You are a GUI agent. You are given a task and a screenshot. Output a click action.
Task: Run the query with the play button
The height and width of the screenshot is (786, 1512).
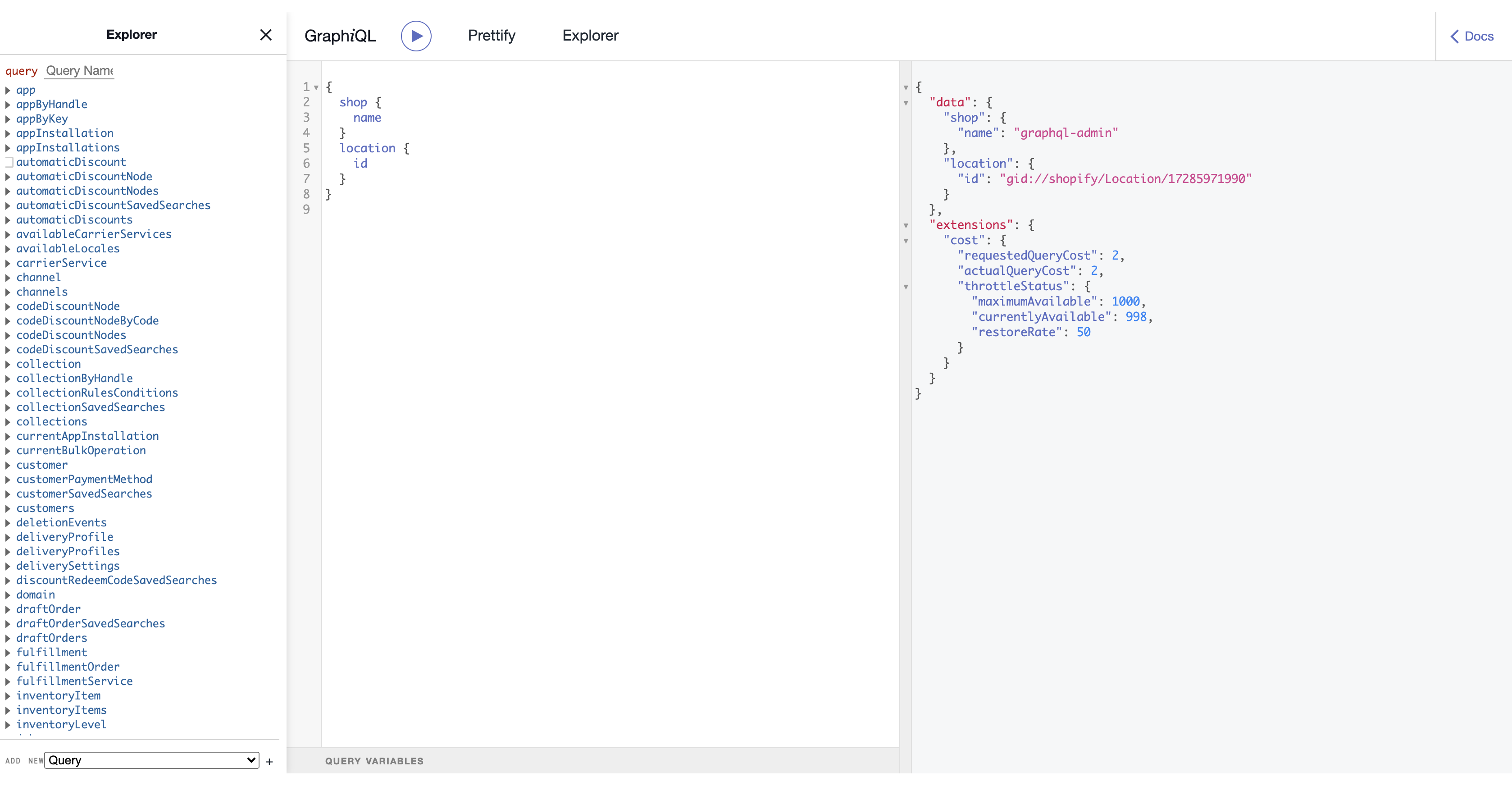pyautogui.click(x=416, y=36)
